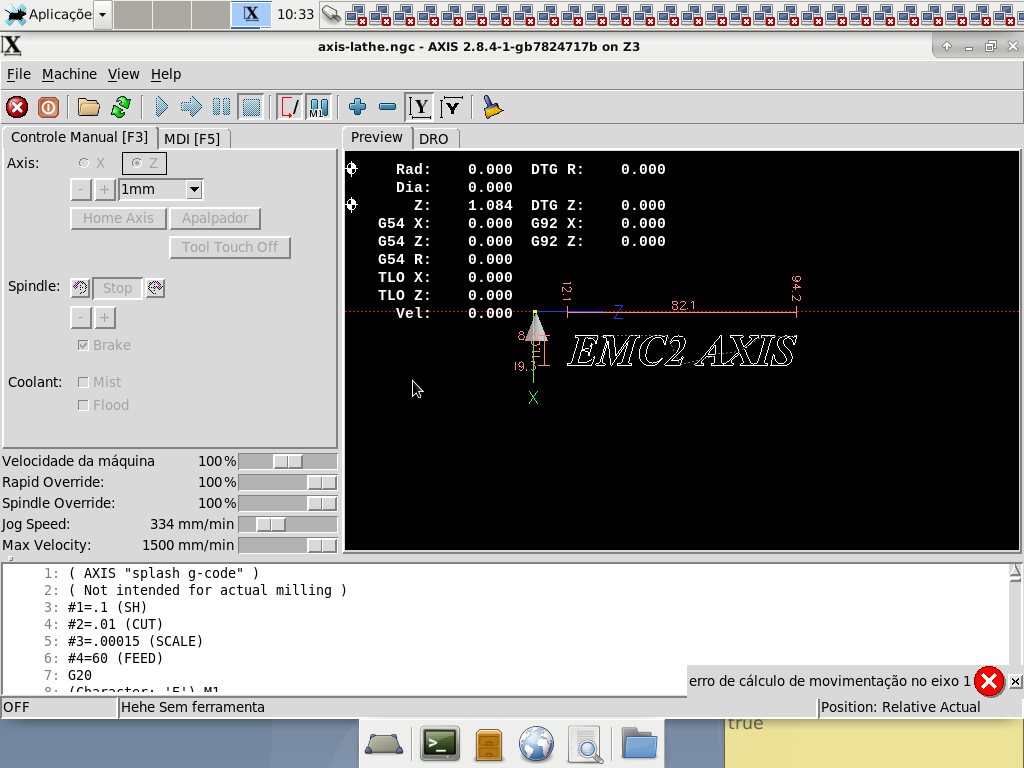The width and height of the screenshot is (1024, 768).
Task: Select G-code line 7 G20
Action: [x=80, y=675]
